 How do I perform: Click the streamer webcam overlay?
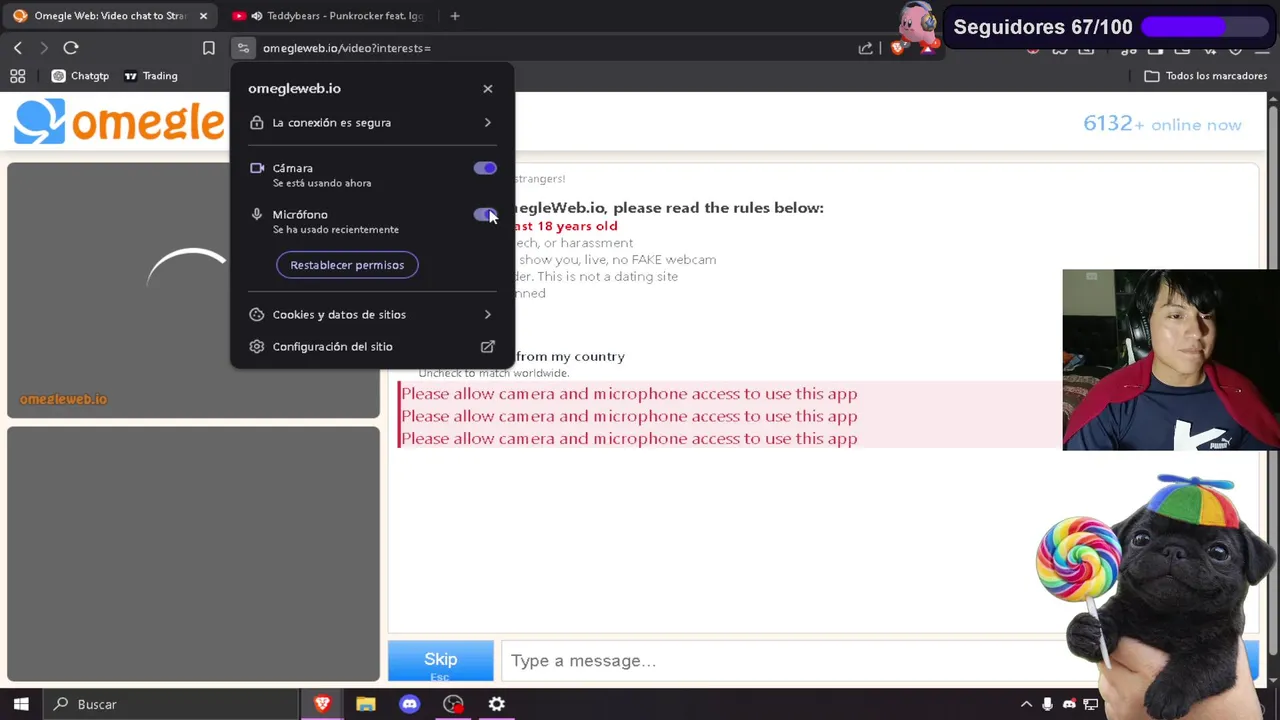tap(1171, 360)
